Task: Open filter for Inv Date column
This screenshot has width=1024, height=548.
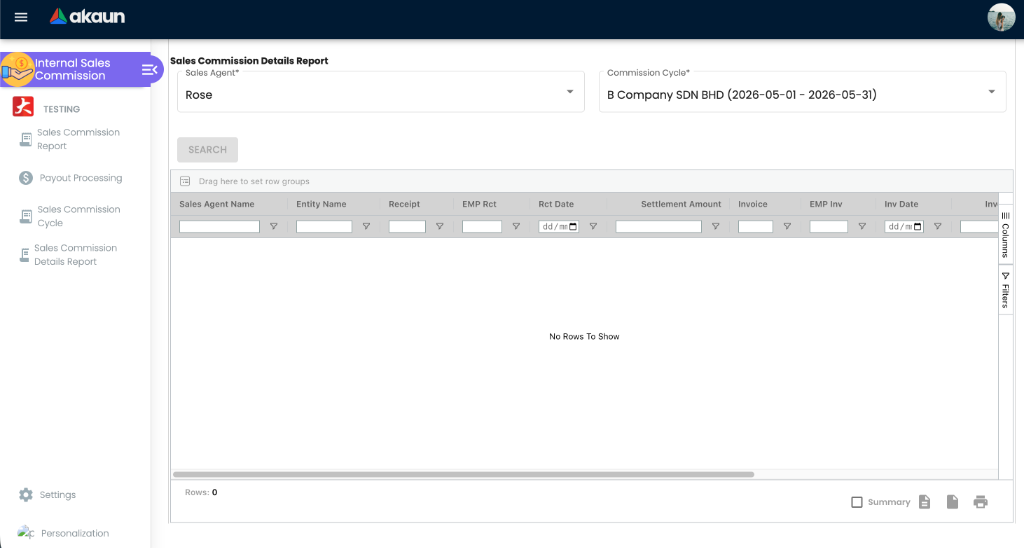Action: pyautogui.click(x=937, y=227)
